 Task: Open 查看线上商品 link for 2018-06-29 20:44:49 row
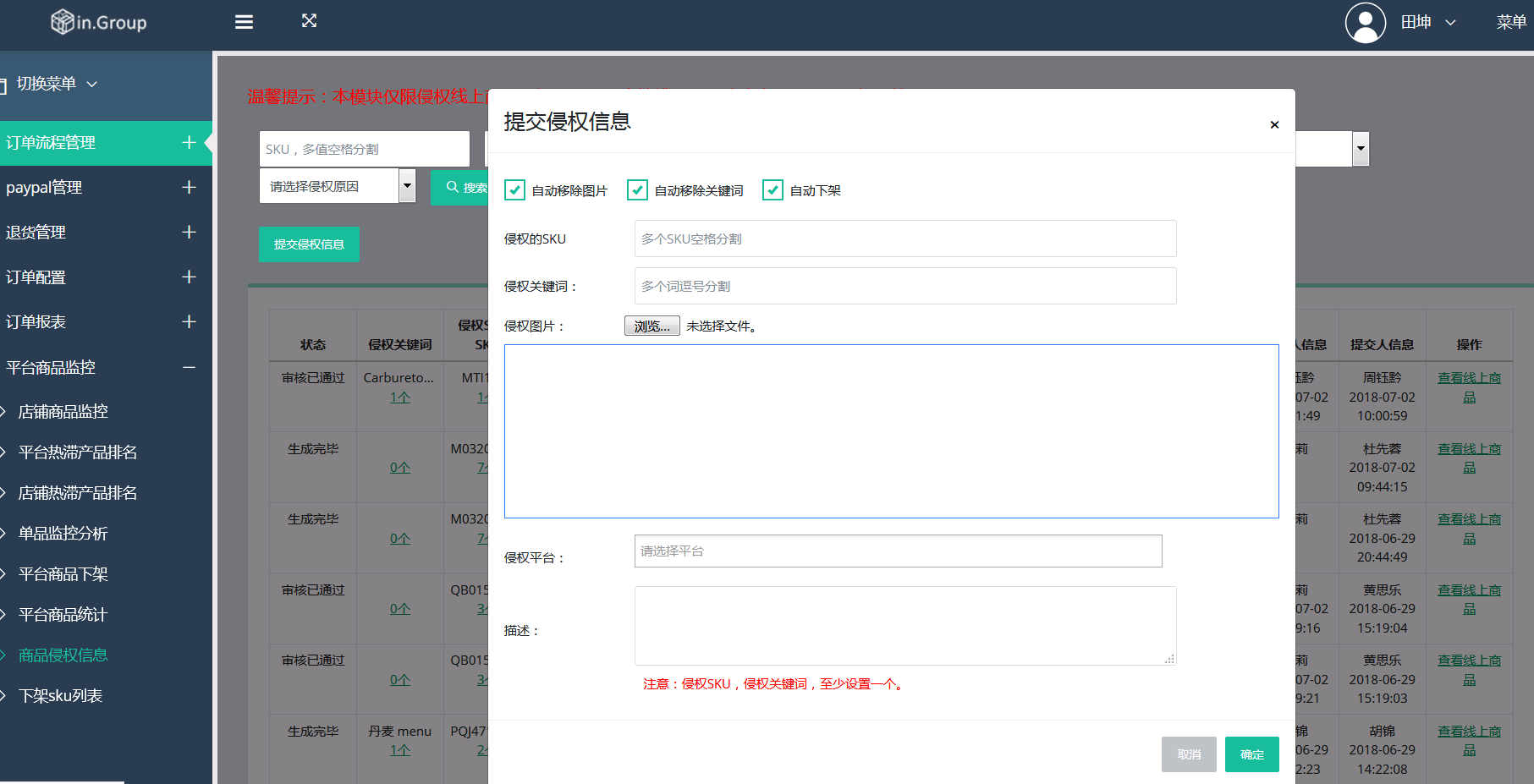point(1470,529)
